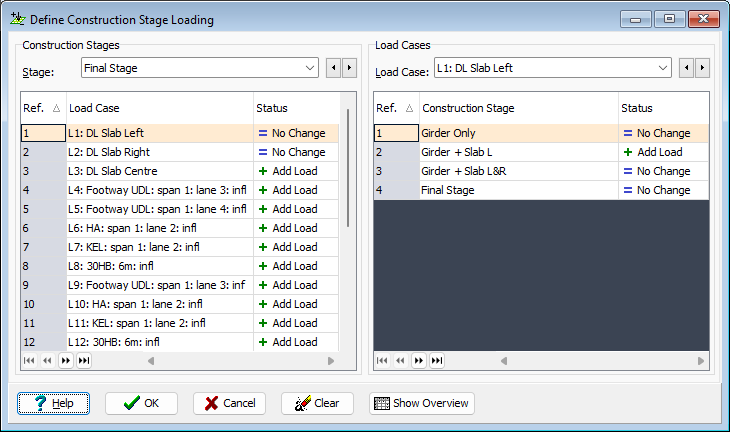The image size is (730, 432).
Task: Open the Show Overview window
Action: (422, 403)
